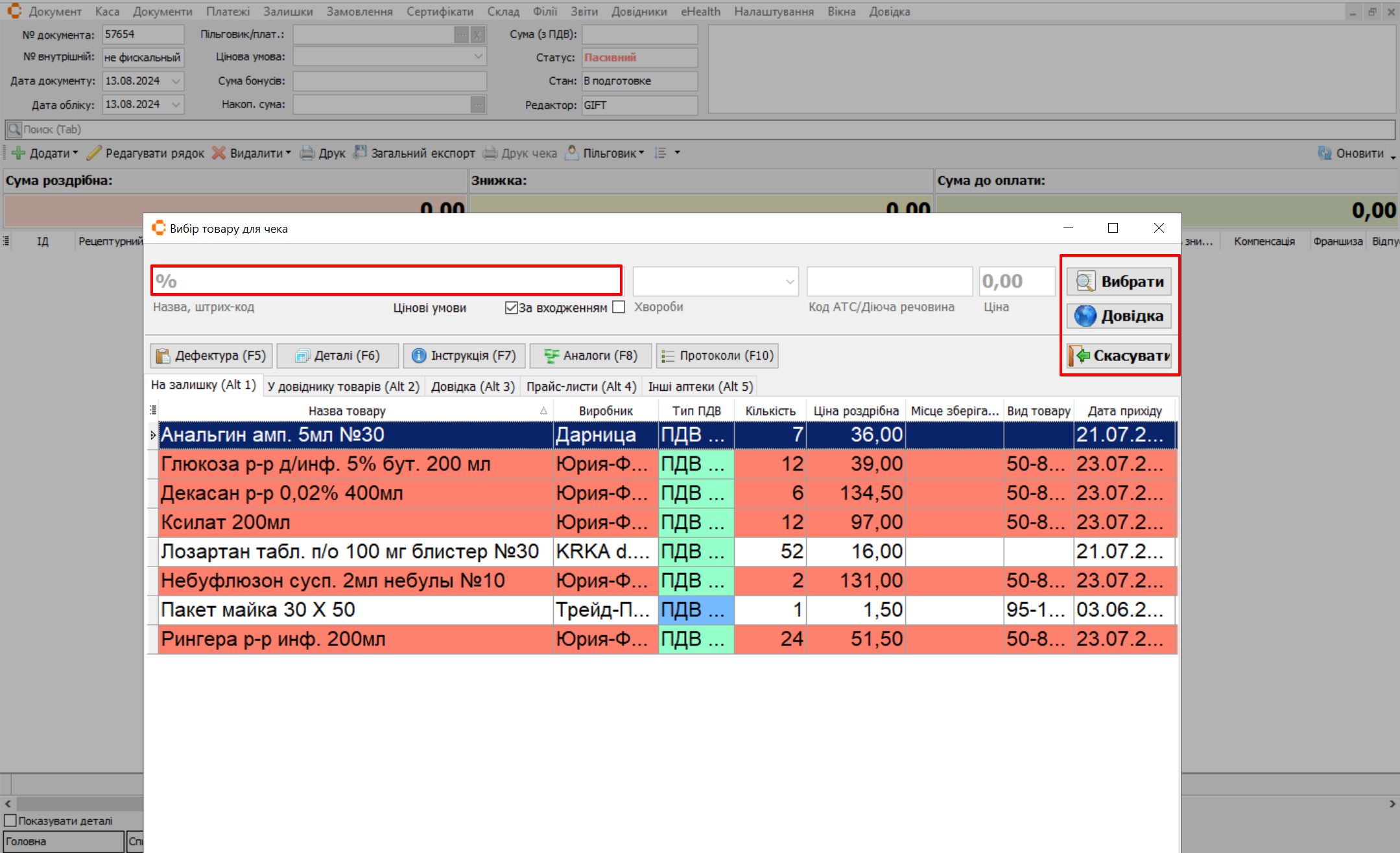Open the Прайс-листи (Alt 4) tab
This screenshot has width=1400, height=853.
click(x=580, y=387)
